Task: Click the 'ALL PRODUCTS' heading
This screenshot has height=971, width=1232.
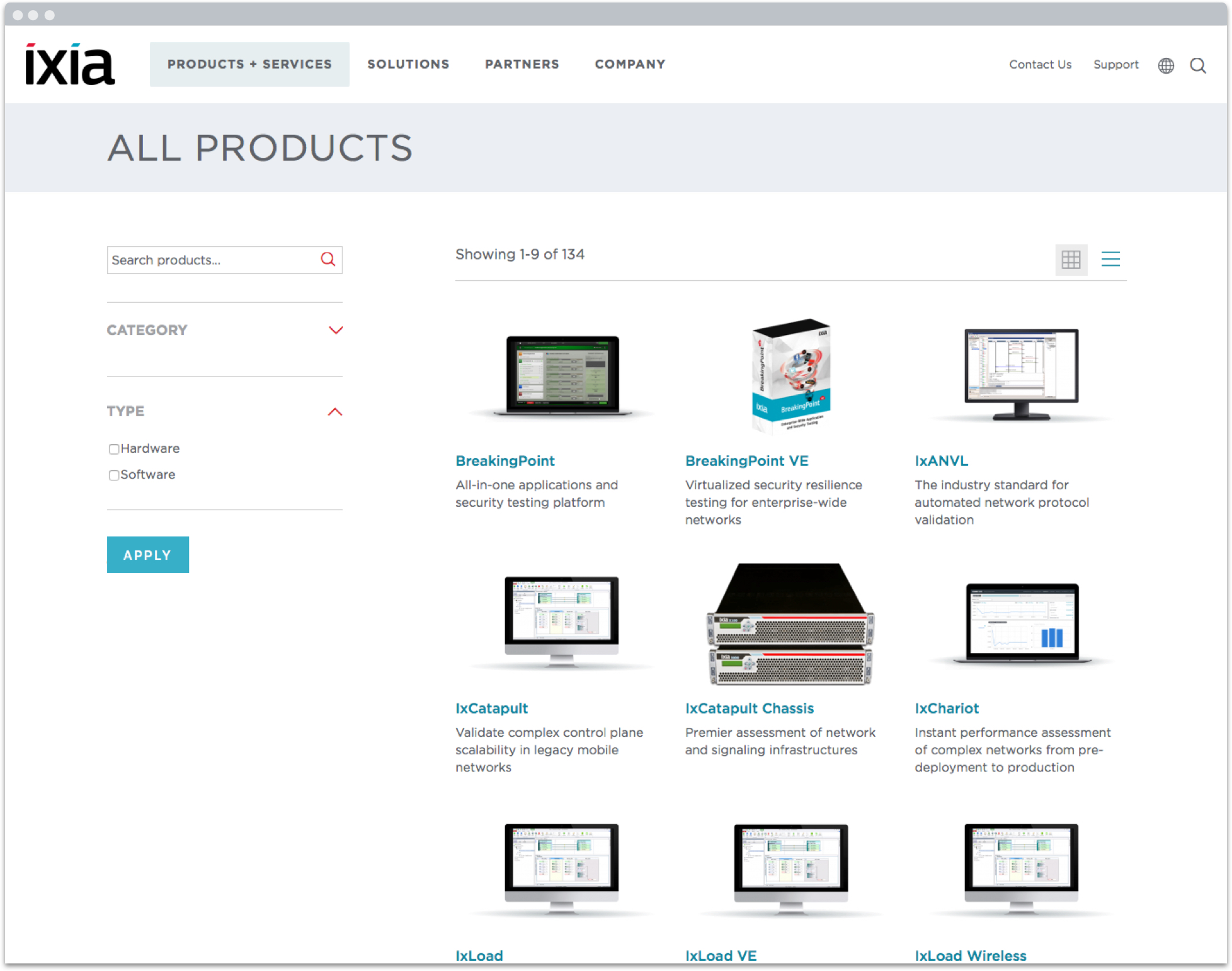Action: 260,148
